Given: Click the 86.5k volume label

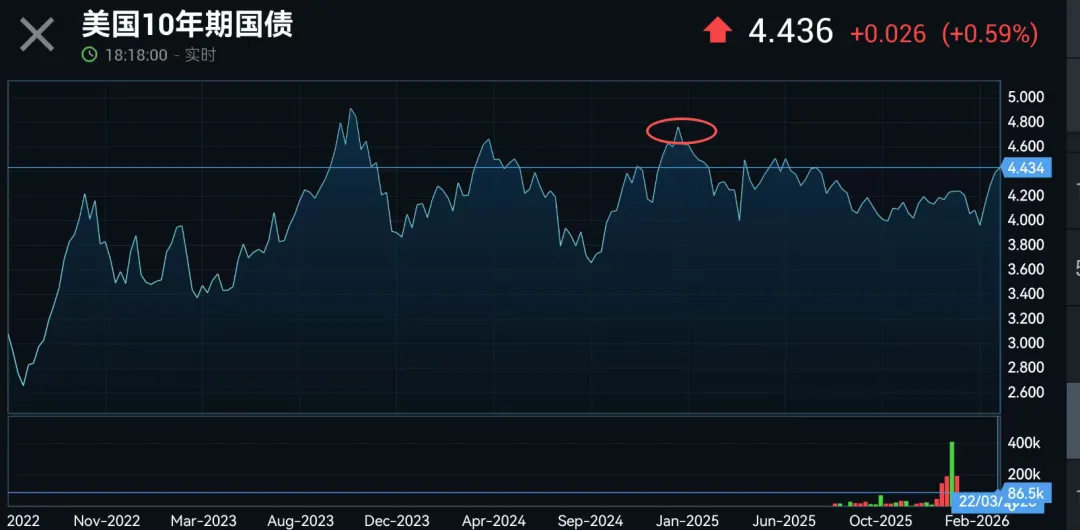Looking at the screenshot, I should click(x=1026, y=493).
